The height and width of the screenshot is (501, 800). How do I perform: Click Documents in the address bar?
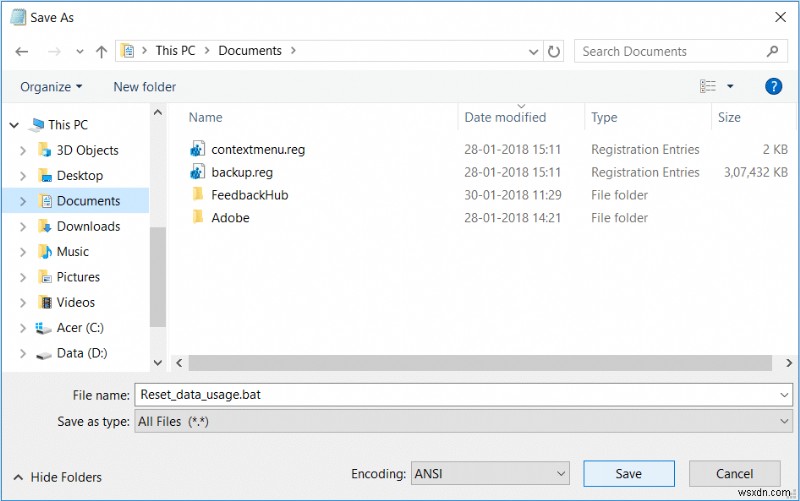point(250,51)
